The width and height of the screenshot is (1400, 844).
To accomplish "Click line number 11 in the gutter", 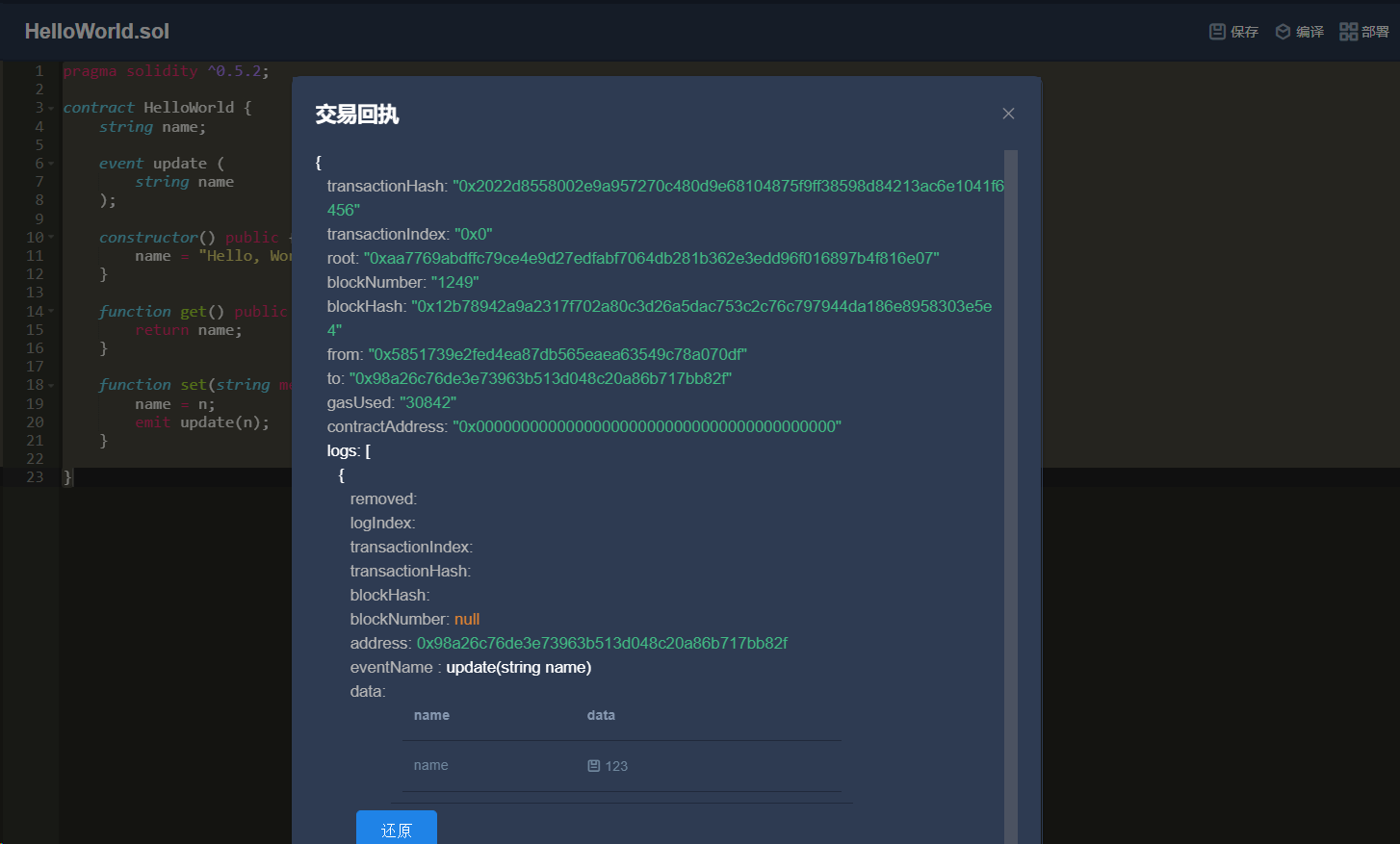I will [35, 255].
